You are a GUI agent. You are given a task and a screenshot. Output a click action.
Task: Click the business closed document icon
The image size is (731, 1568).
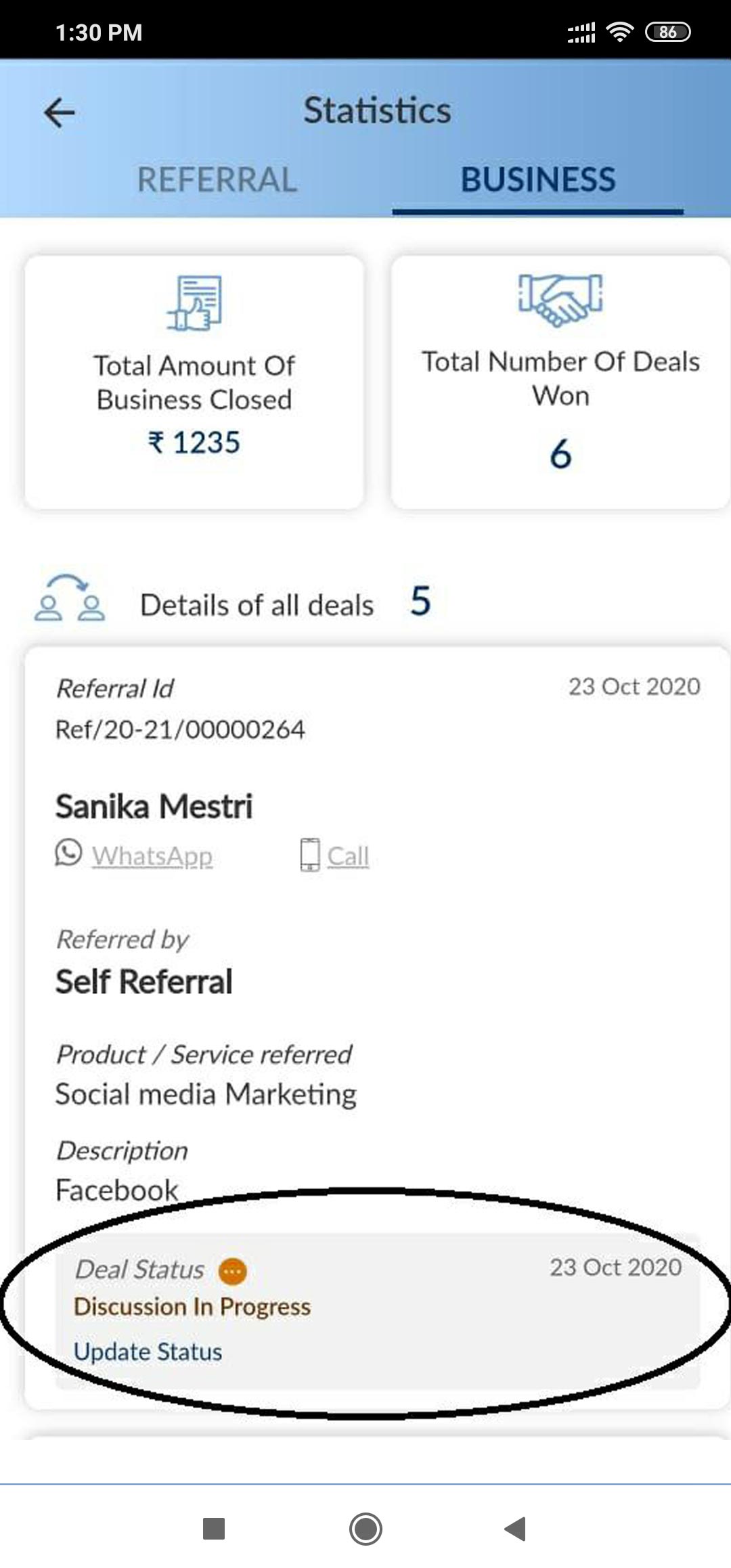195,303
